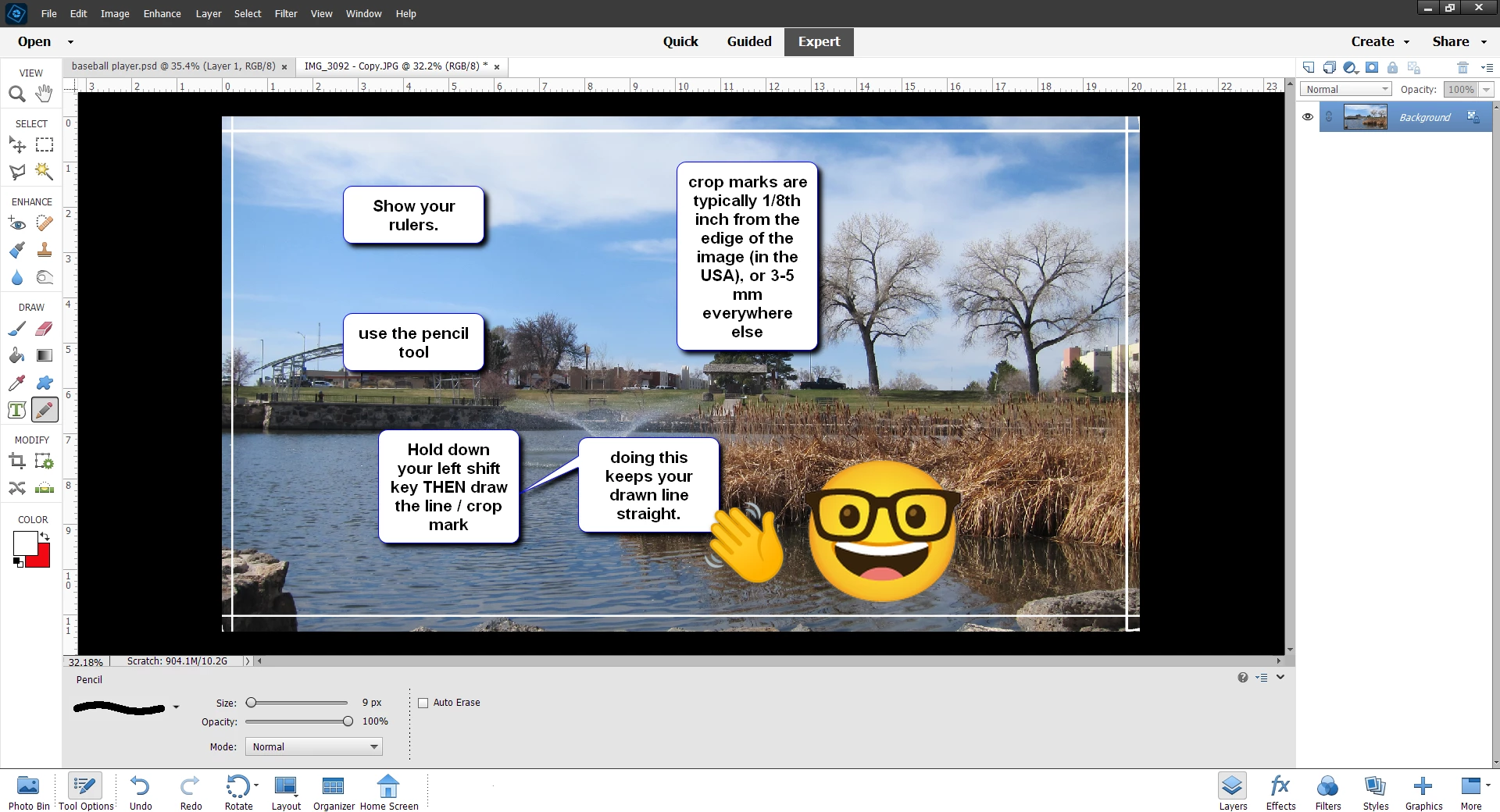Screen dimensions: 1500x812
Task: Select the Pencil tool
Action: [45, 410]
